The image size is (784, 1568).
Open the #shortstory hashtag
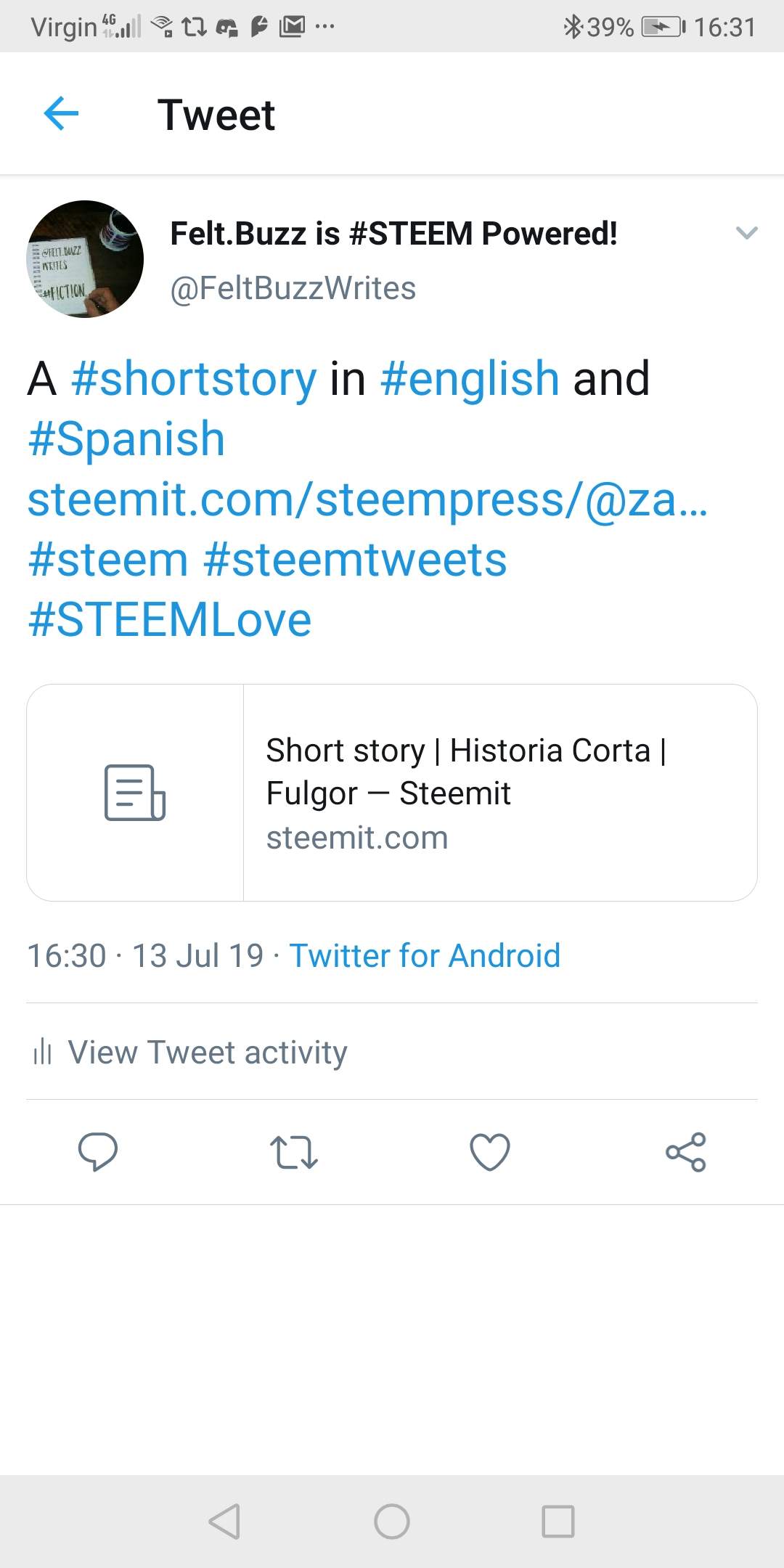point(194,379)
